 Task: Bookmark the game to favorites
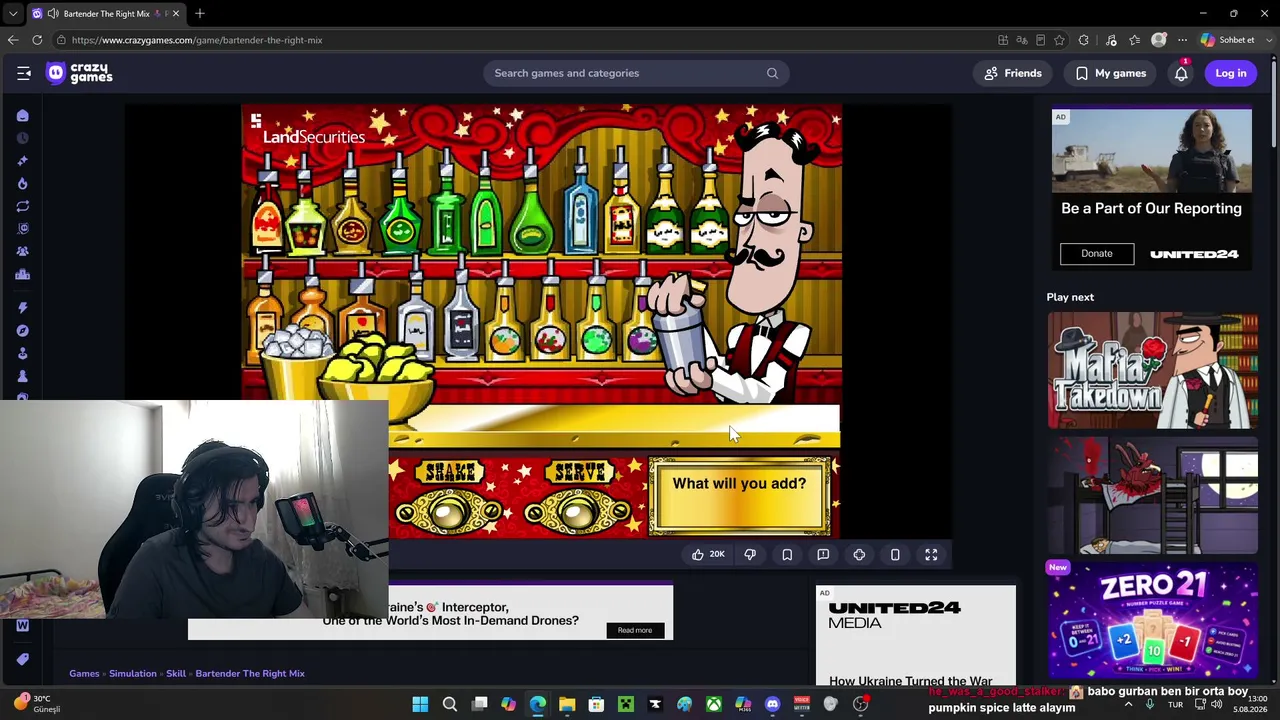click(x=787, y=554)
